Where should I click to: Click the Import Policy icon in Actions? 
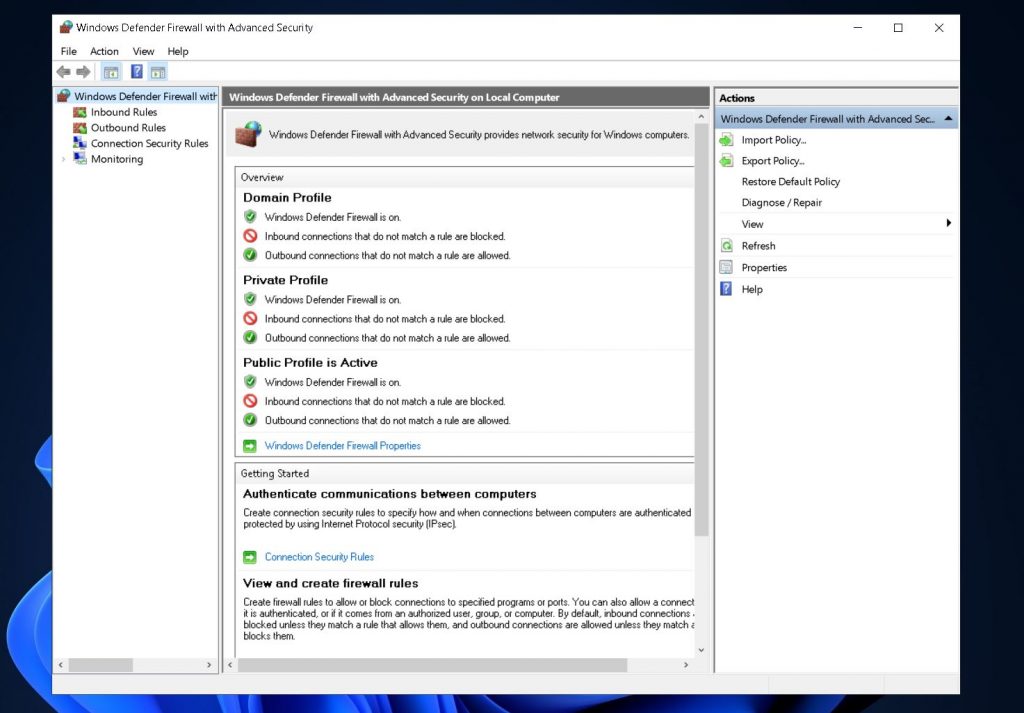[x=727, y=140]
